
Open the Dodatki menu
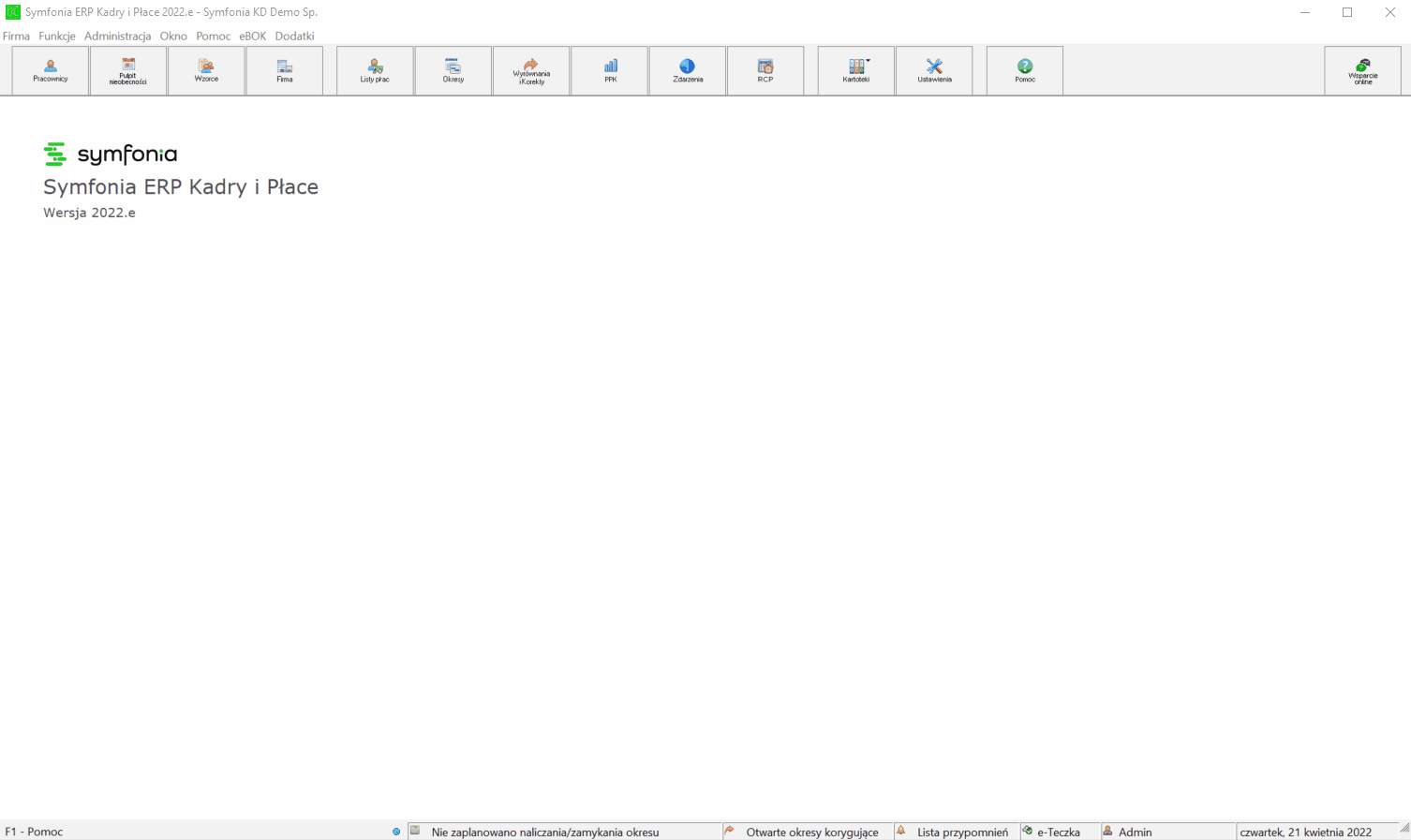tap(294, 36)
